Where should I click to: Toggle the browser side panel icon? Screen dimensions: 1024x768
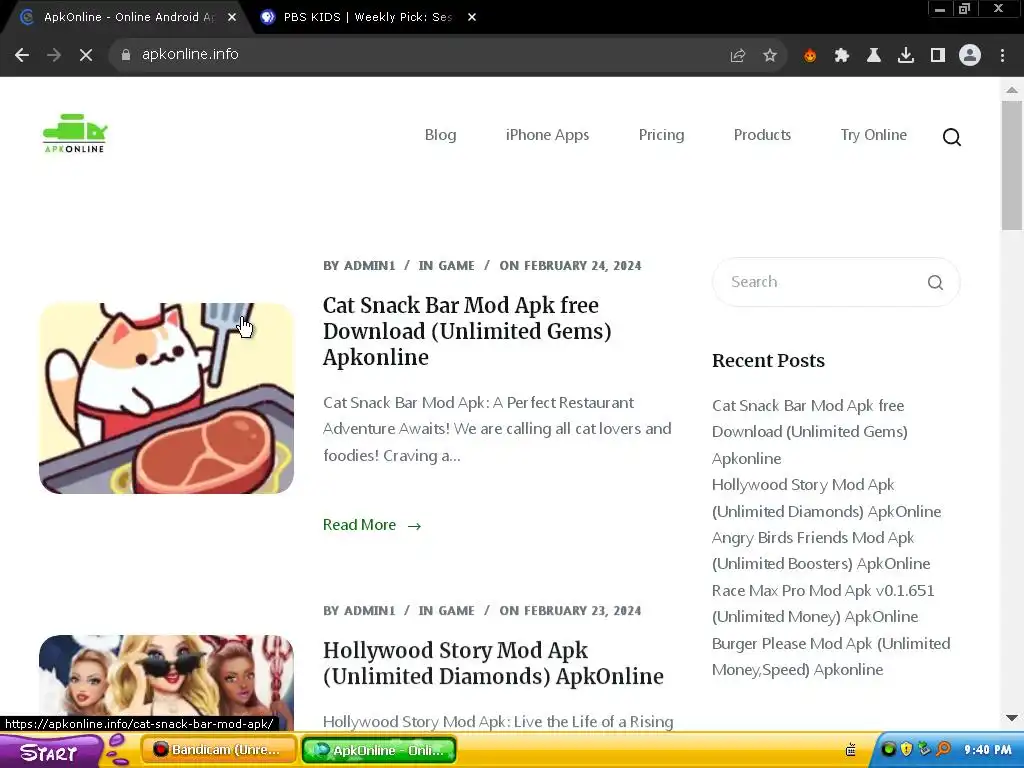938,56
